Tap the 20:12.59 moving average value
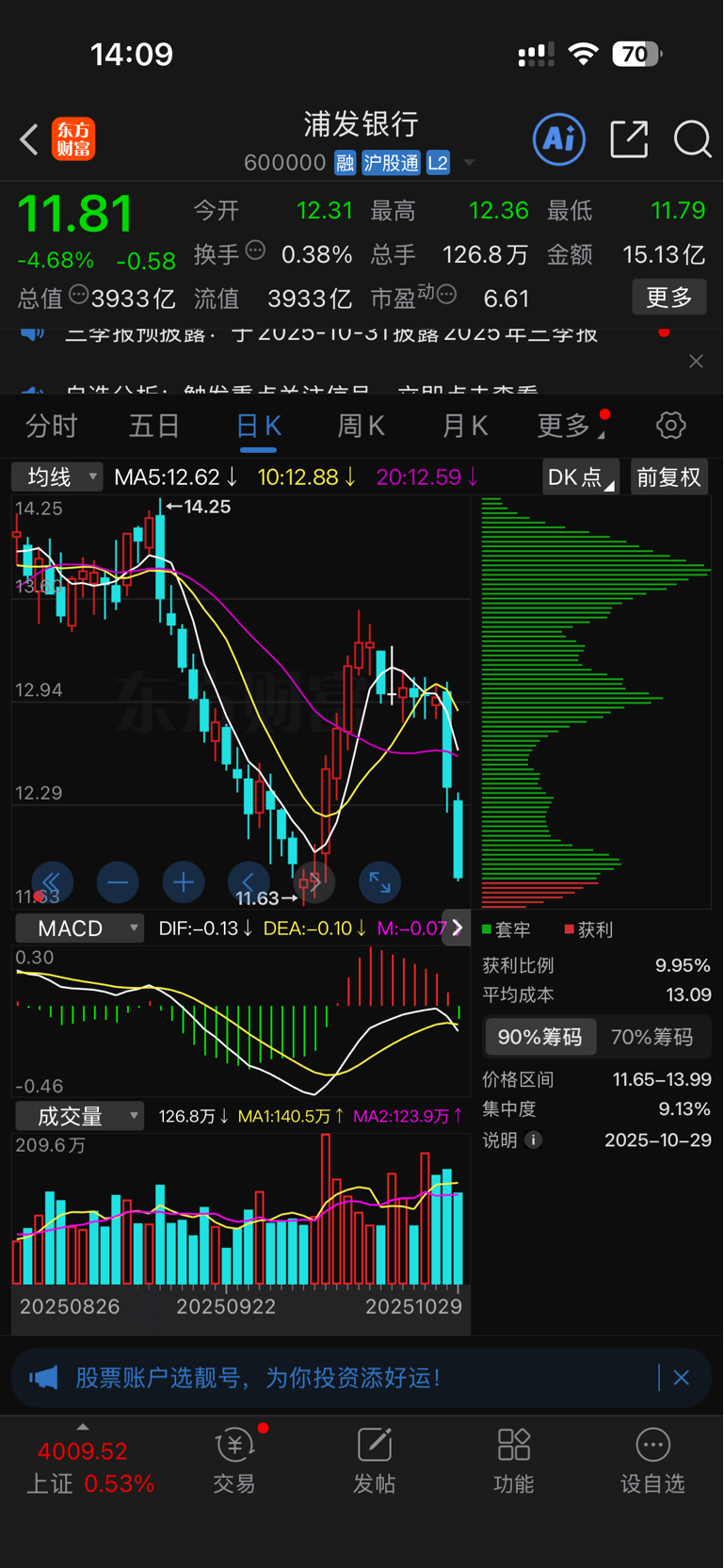 tap(427, 477)
